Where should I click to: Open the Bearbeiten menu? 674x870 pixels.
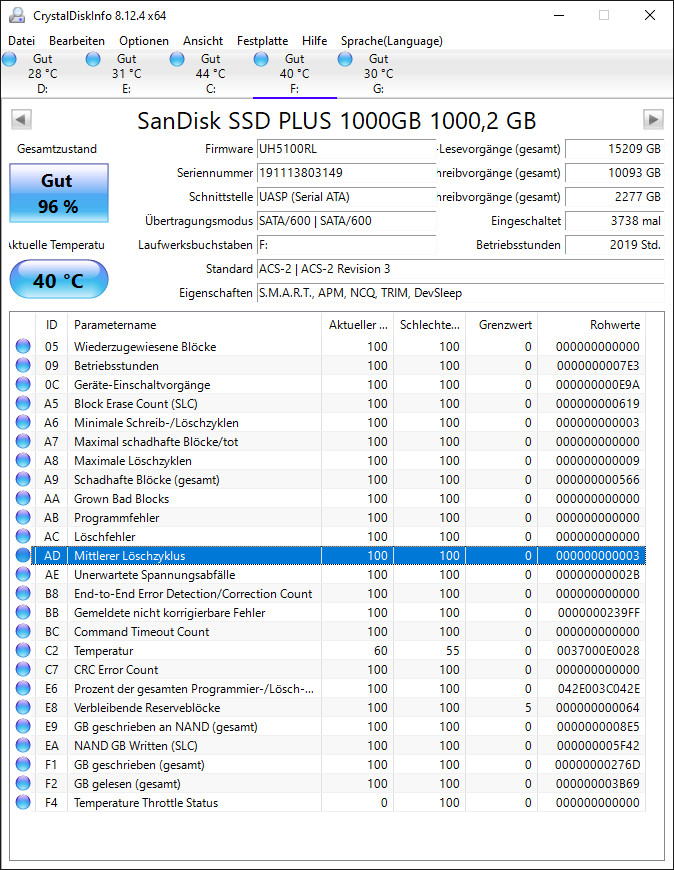[77, 41]
